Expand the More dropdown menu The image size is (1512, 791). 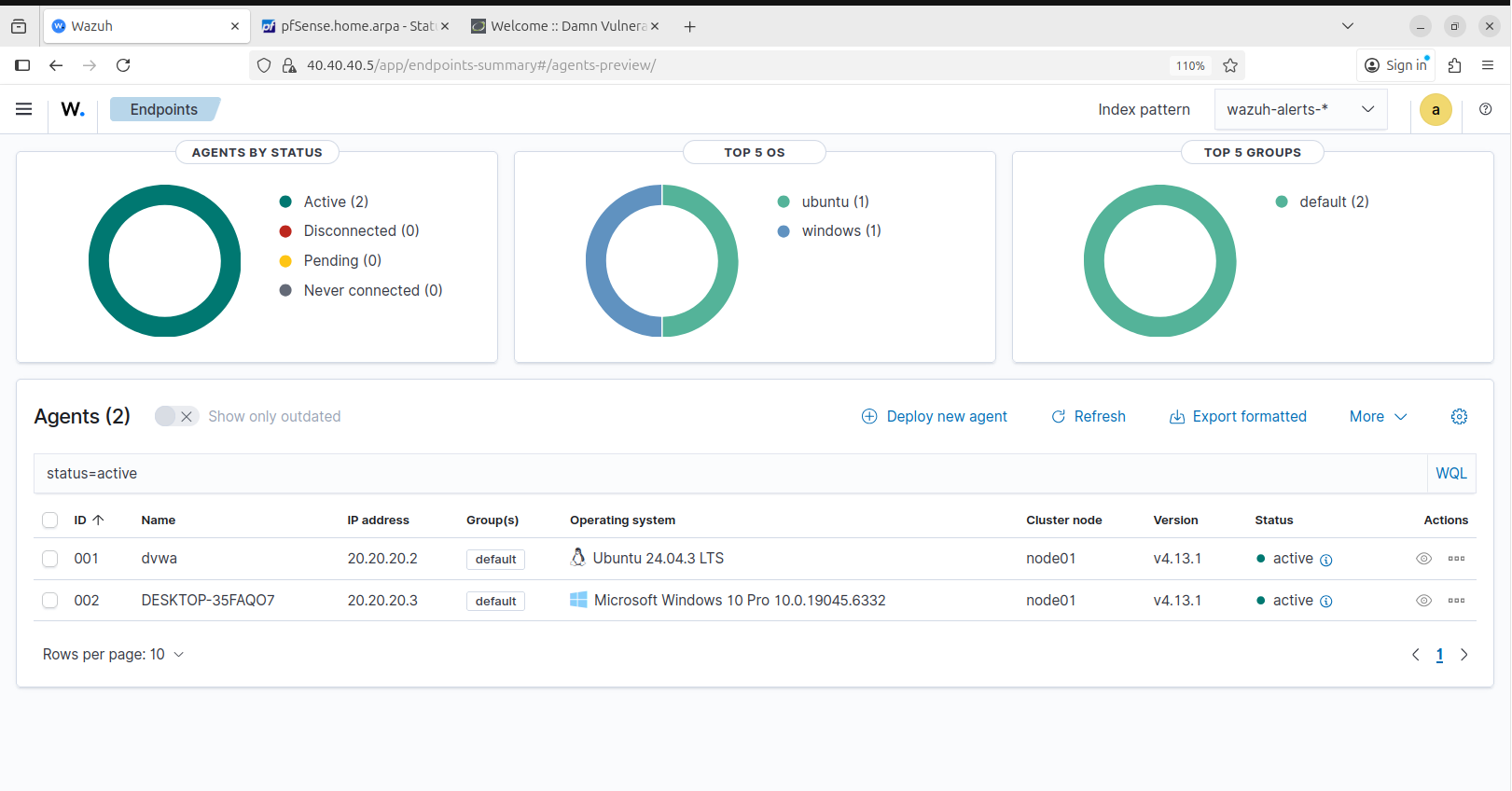[x=1378, y=417]
